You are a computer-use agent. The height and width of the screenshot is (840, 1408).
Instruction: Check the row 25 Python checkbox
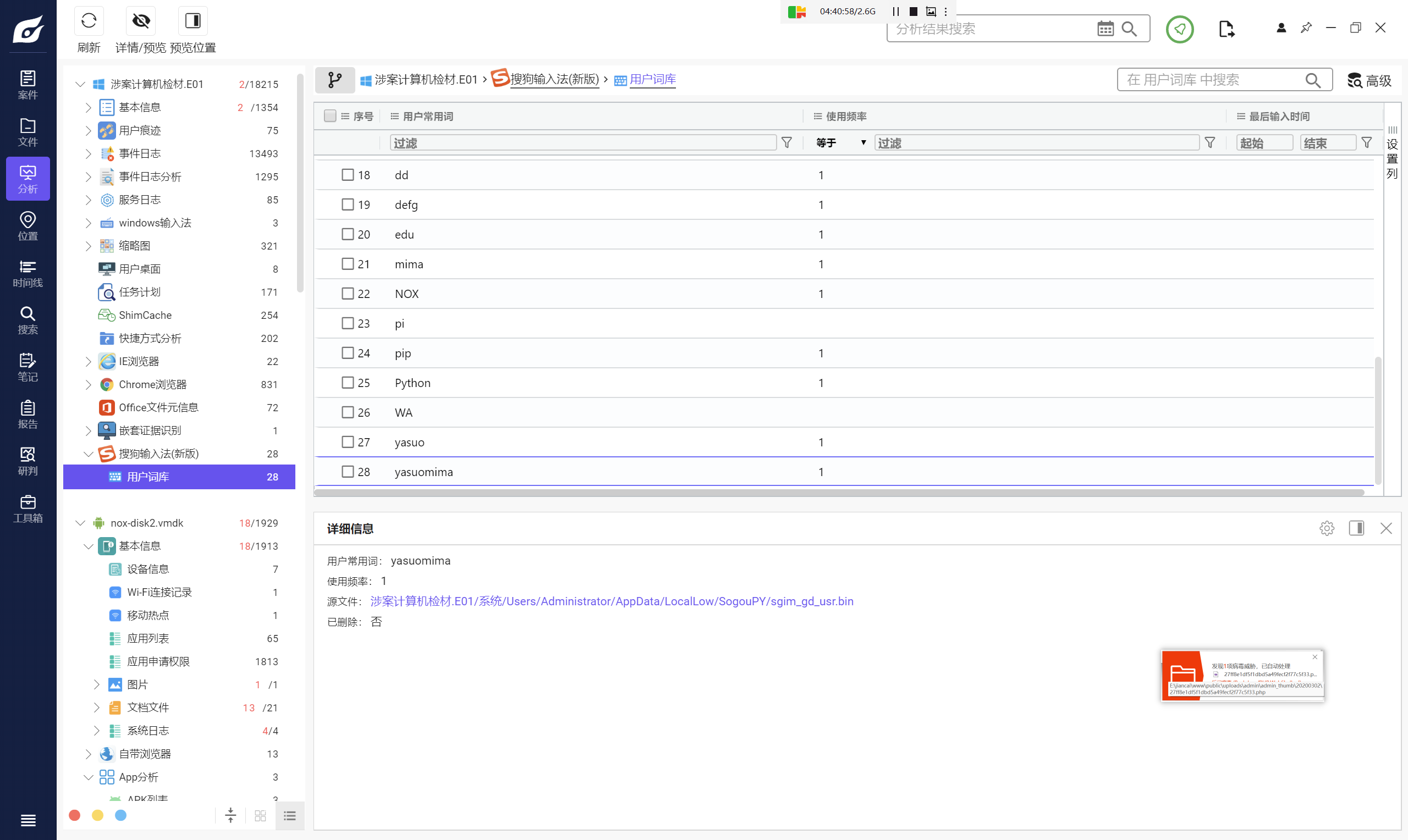coord(348,383)
